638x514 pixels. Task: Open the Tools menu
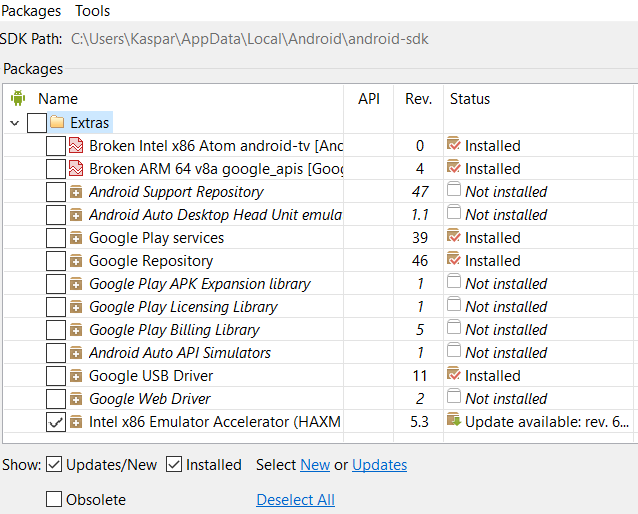[x=93, y=11]
